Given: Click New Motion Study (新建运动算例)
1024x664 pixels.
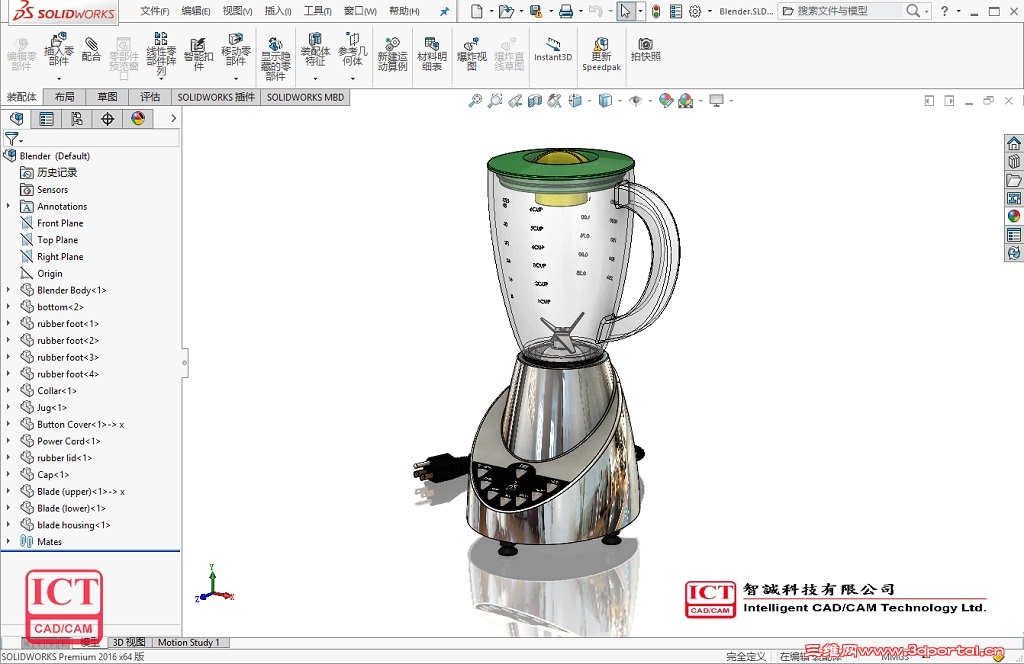Looking at the screenshot, I should click(x=392, y=55).
